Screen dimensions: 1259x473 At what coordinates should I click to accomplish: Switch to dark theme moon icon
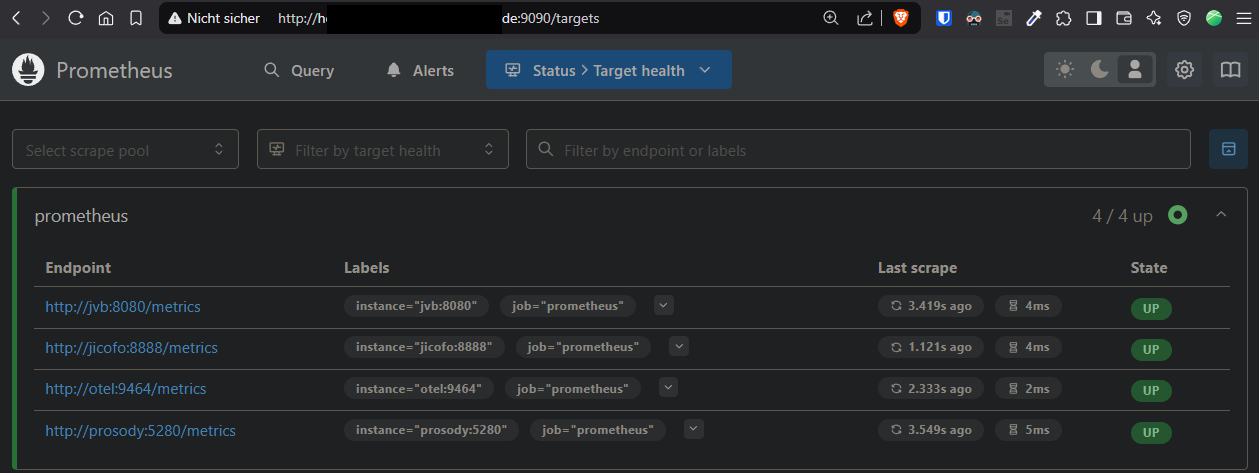pyautogui.click(x=1100, y=70)
